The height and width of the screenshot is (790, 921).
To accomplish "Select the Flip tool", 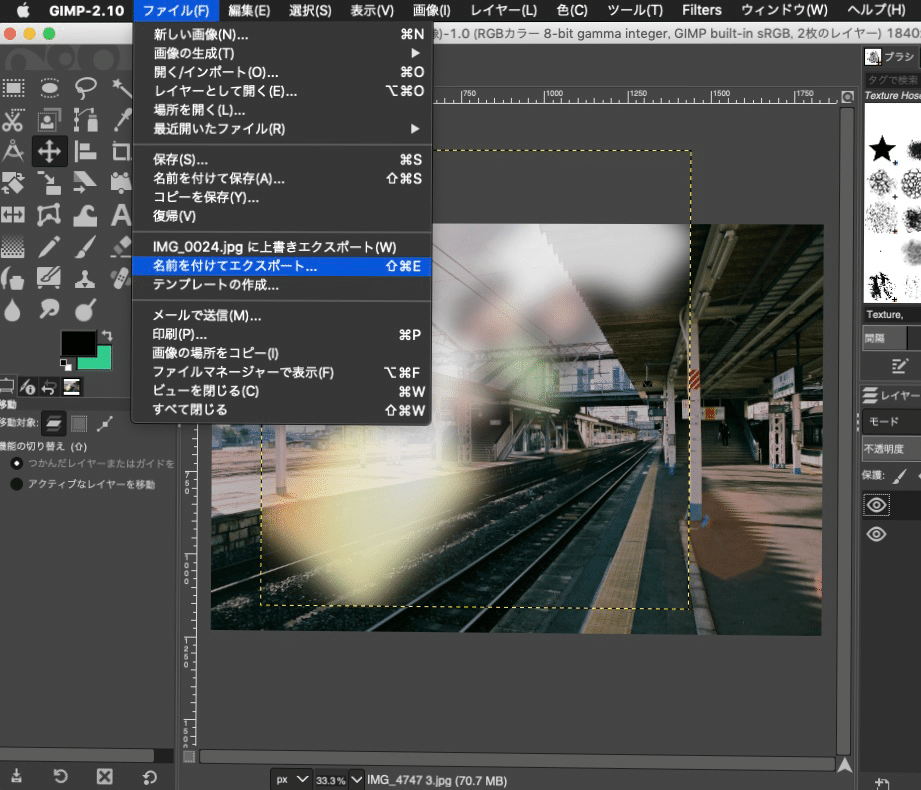I will (13, 215).
